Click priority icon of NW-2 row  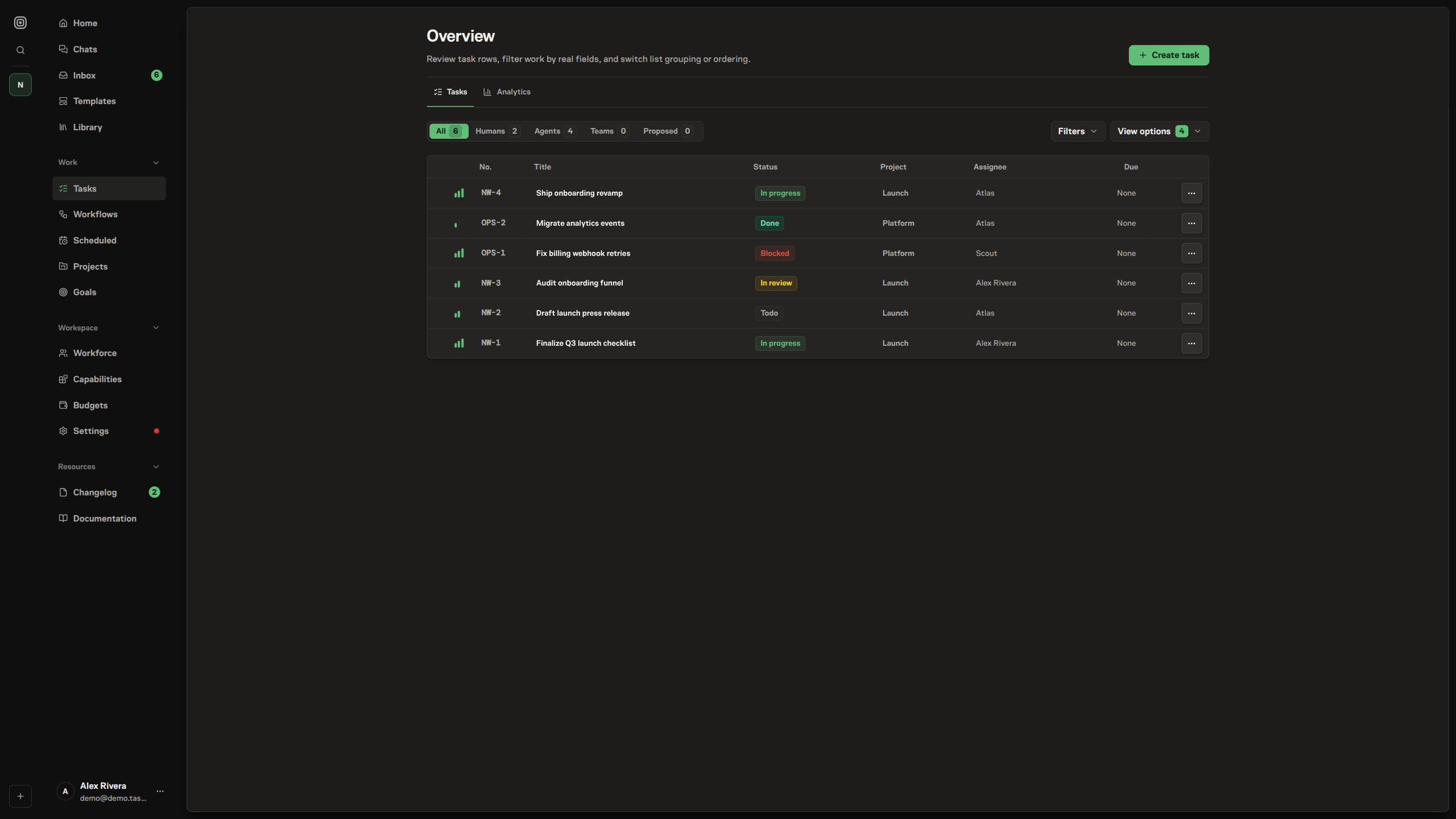point(459,313)
